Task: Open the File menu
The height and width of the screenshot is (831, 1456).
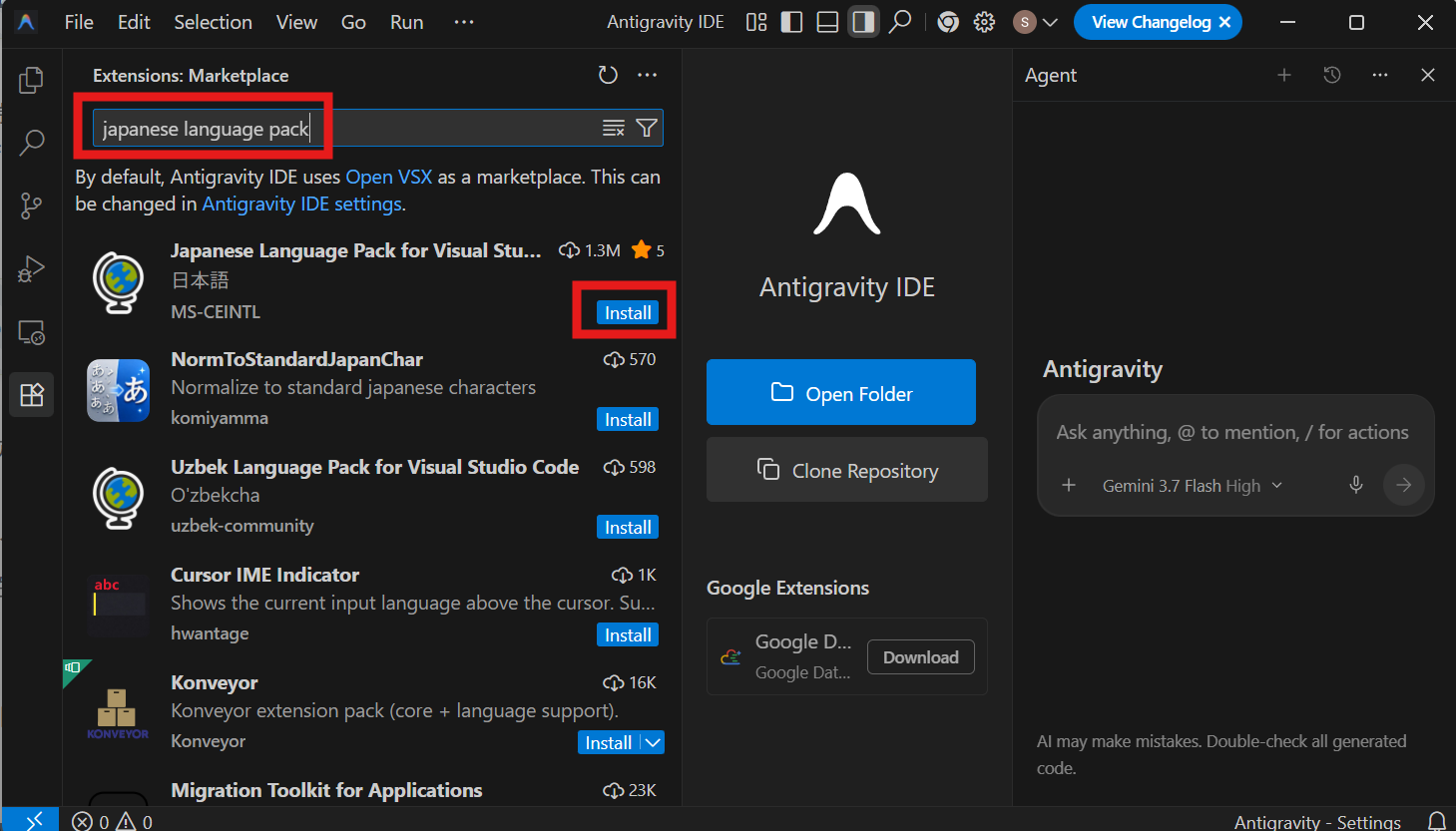Action: (x=79, y=22)
